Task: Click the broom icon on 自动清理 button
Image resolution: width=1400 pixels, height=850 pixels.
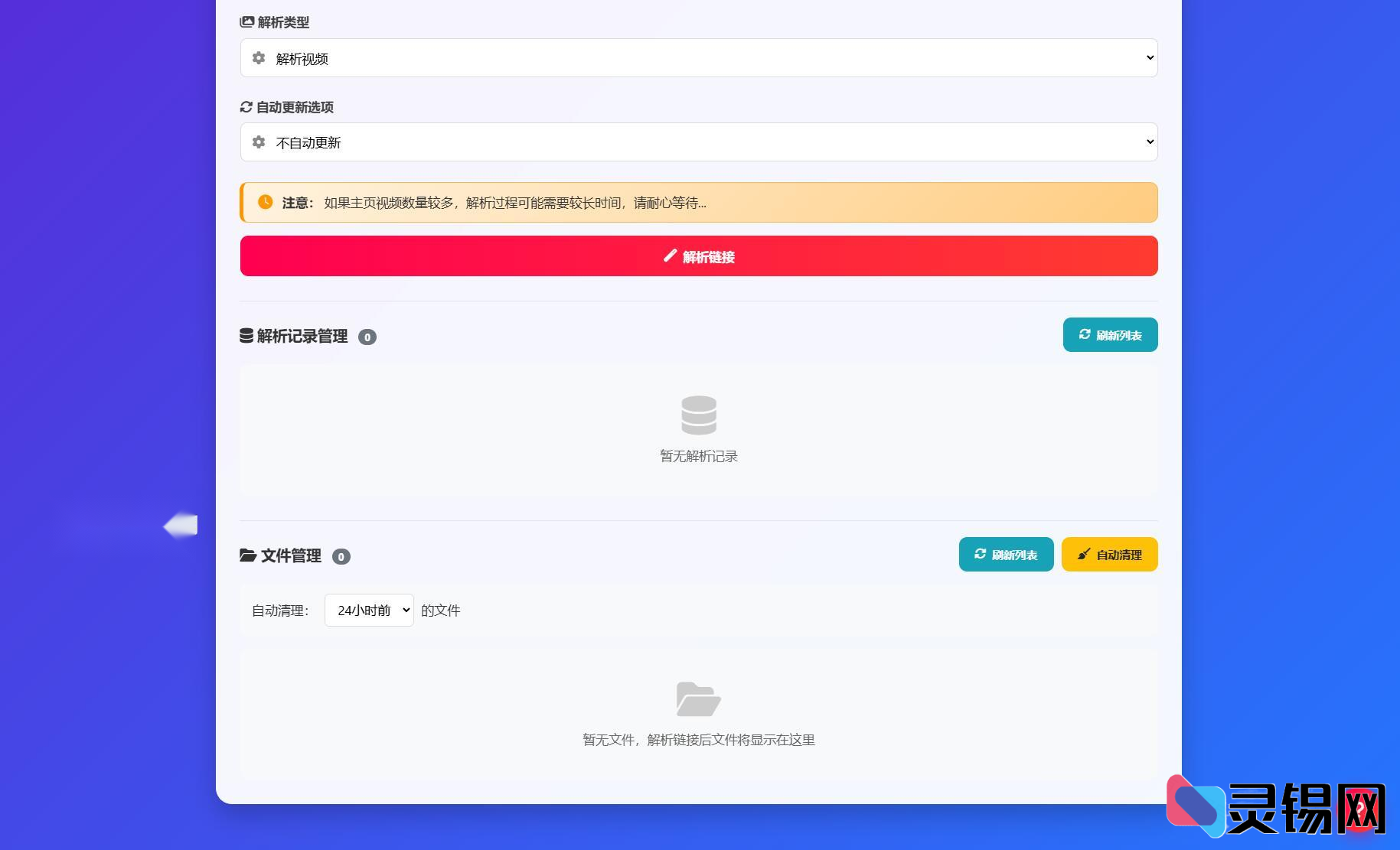Action: pyautogui.click(x=1084, y=553)
